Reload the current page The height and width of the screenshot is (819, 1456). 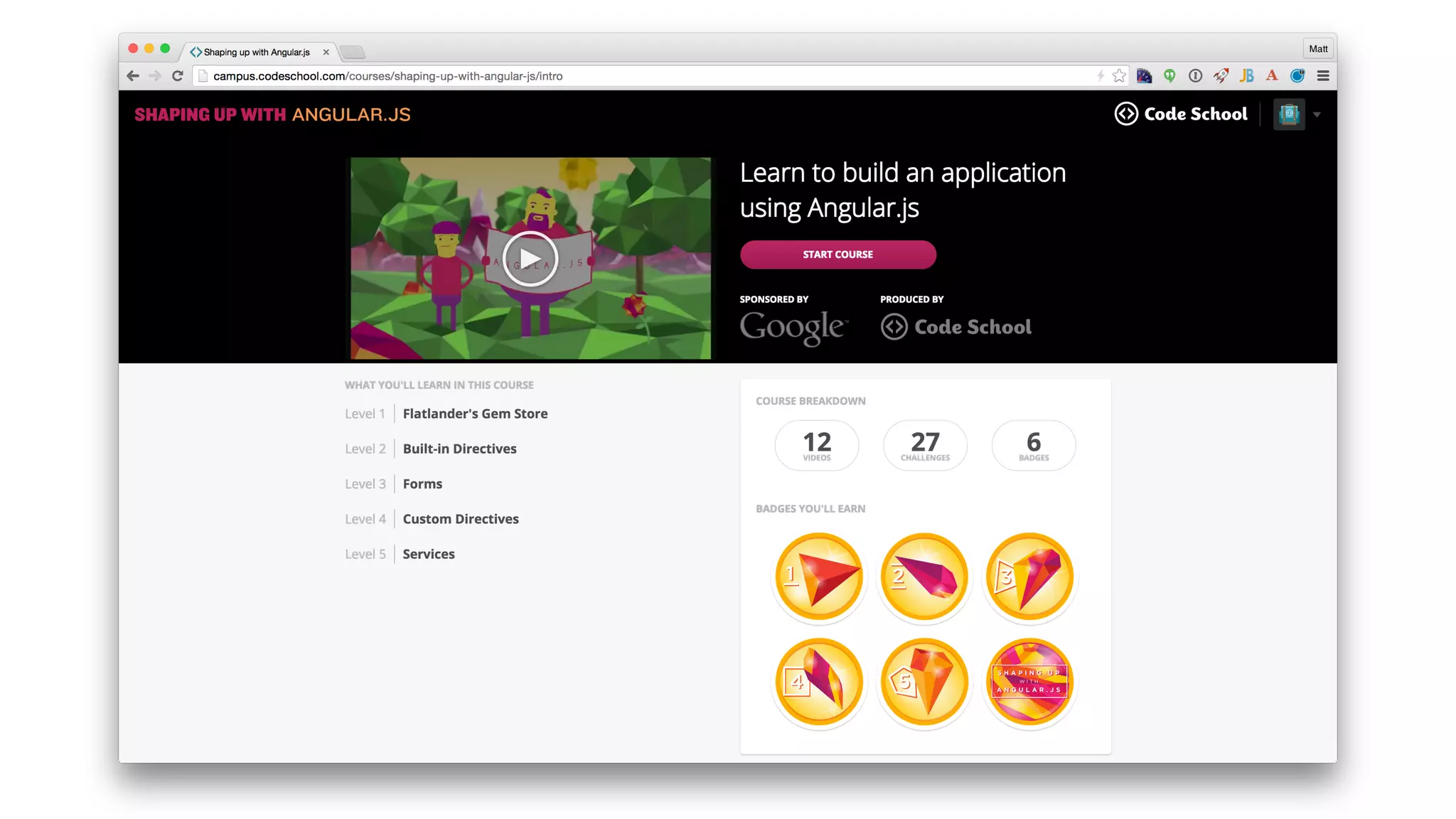178,76
